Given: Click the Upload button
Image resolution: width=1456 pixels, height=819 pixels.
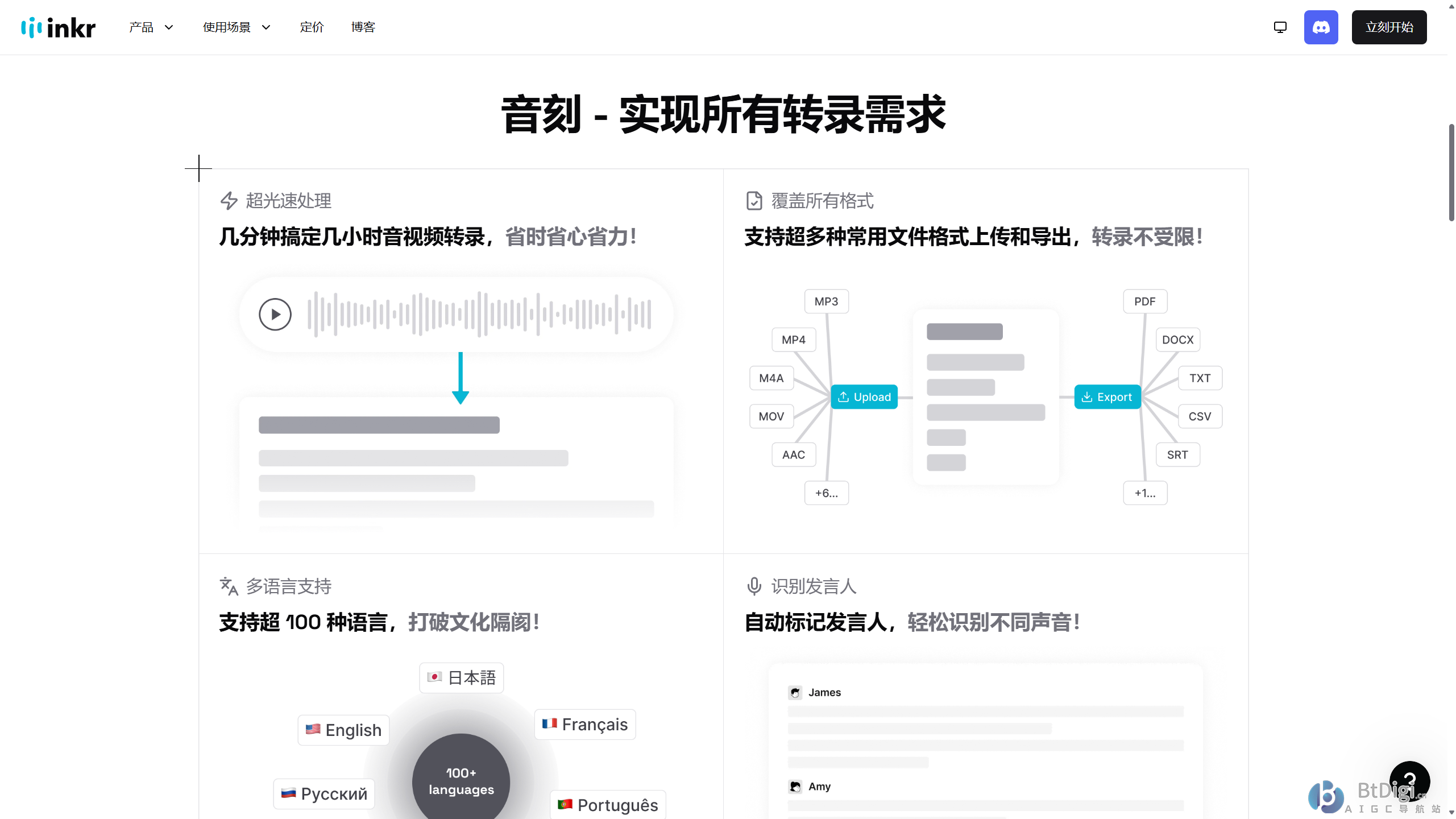Looking at the screenshot, I should [864, 397].
